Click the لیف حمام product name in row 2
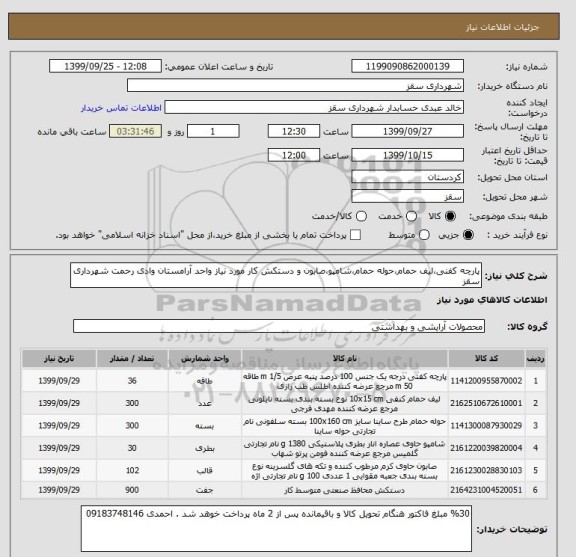 tap(345, 404)
